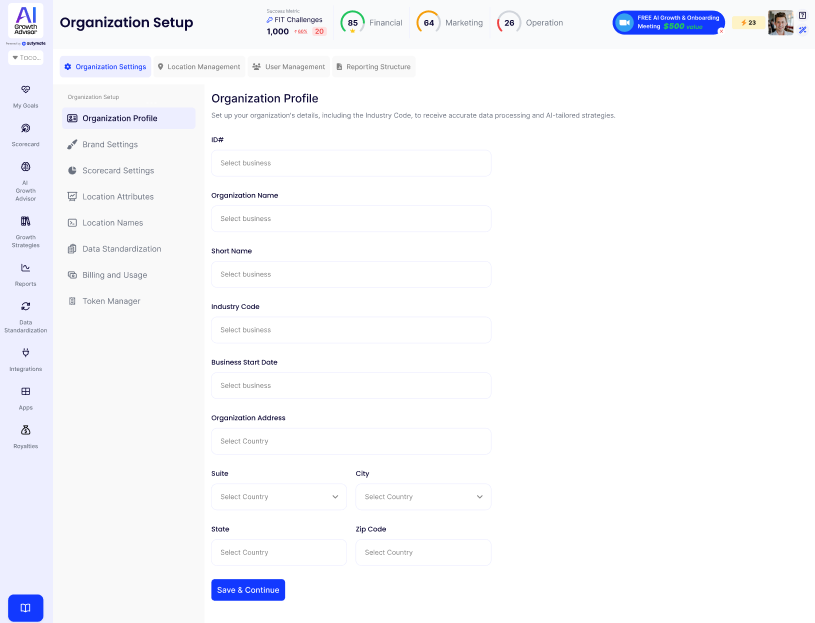This screenshot has width=815, height=623.
Task: Select Billing and Usage in settings menu
Action: tap(114, 275)
